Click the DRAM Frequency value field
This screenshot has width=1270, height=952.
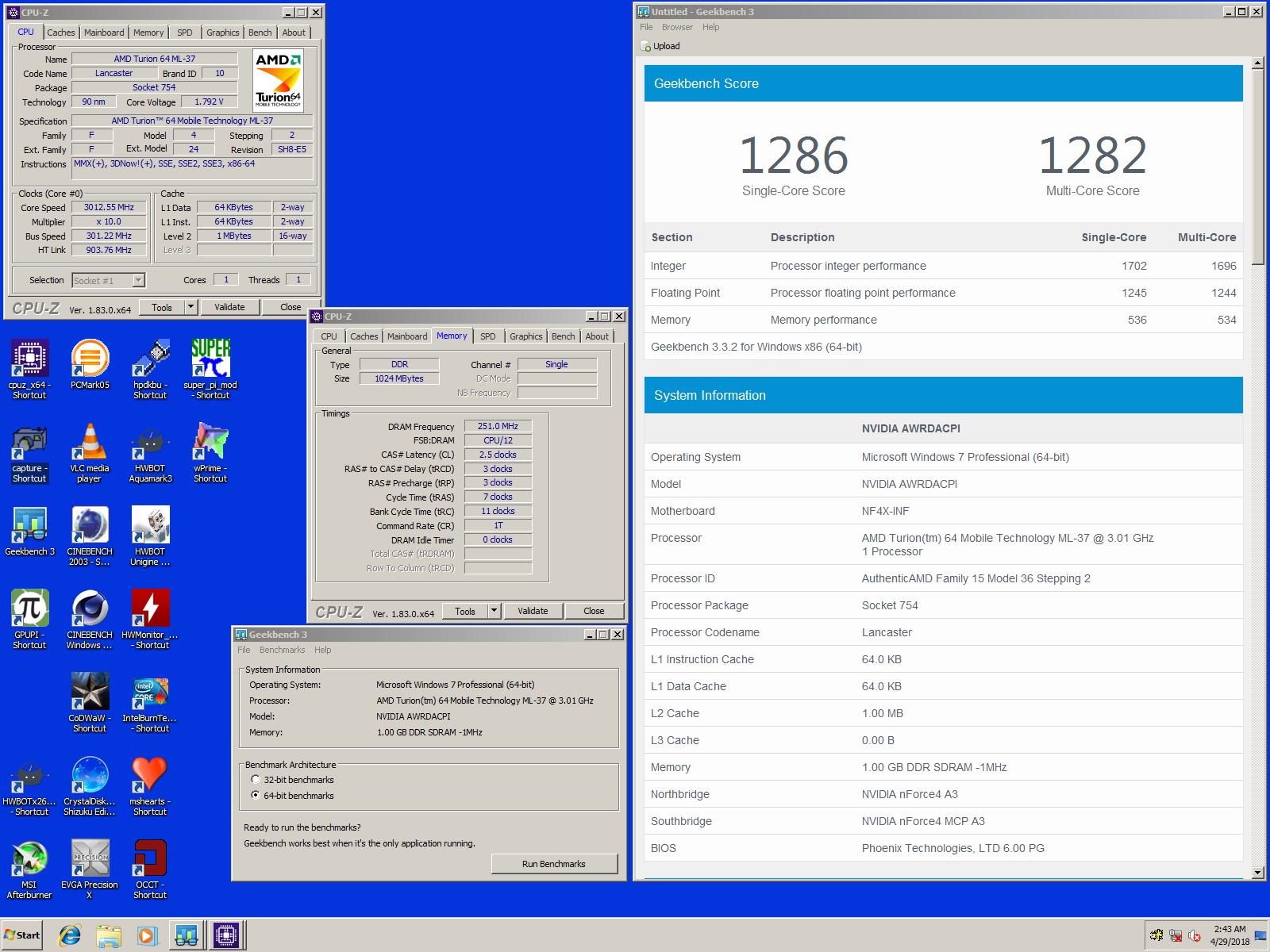[x=498, y=426]
